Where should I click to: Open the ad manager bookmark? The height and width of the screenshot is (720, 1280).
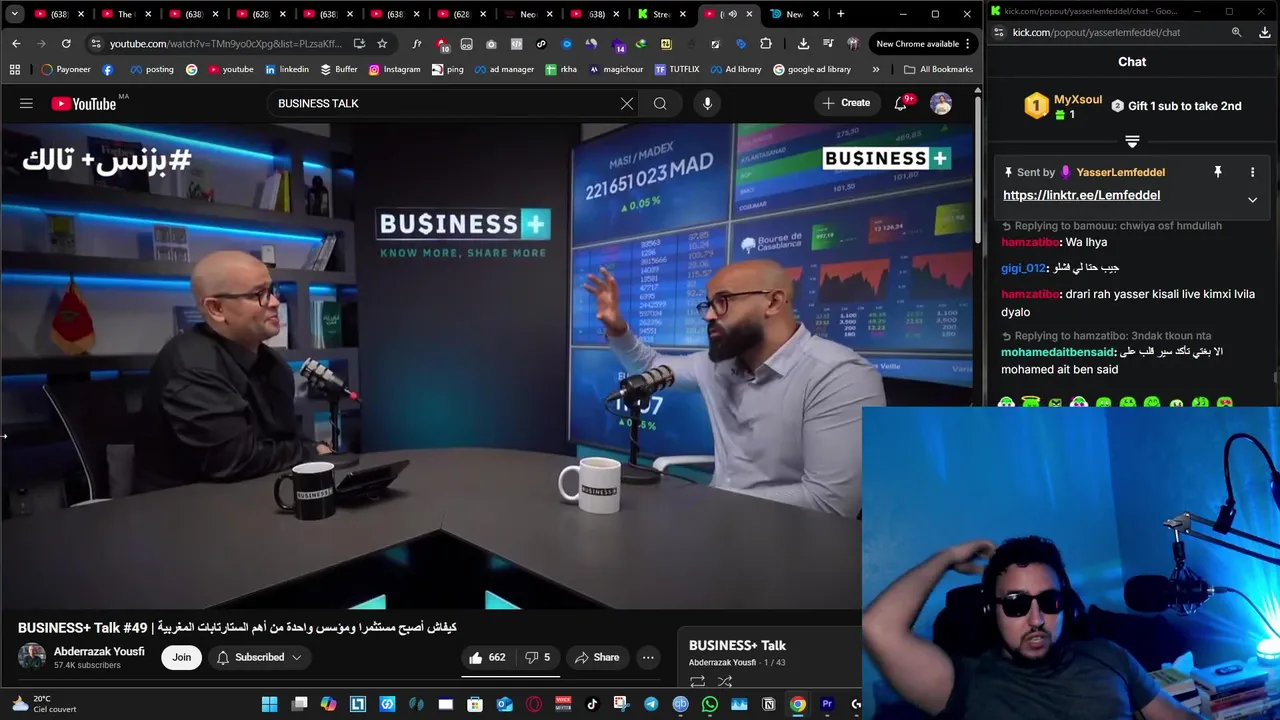[x=503, y=69]
